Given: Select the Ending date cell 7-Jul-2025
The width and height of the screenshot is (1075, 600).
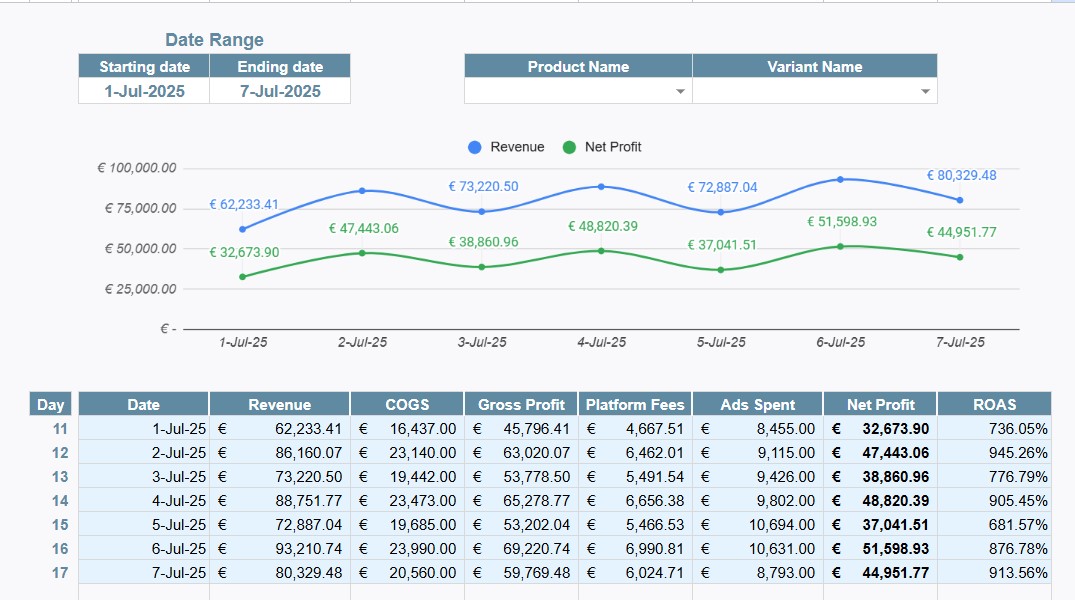Looking at the screenshot, I should [280, 91].
